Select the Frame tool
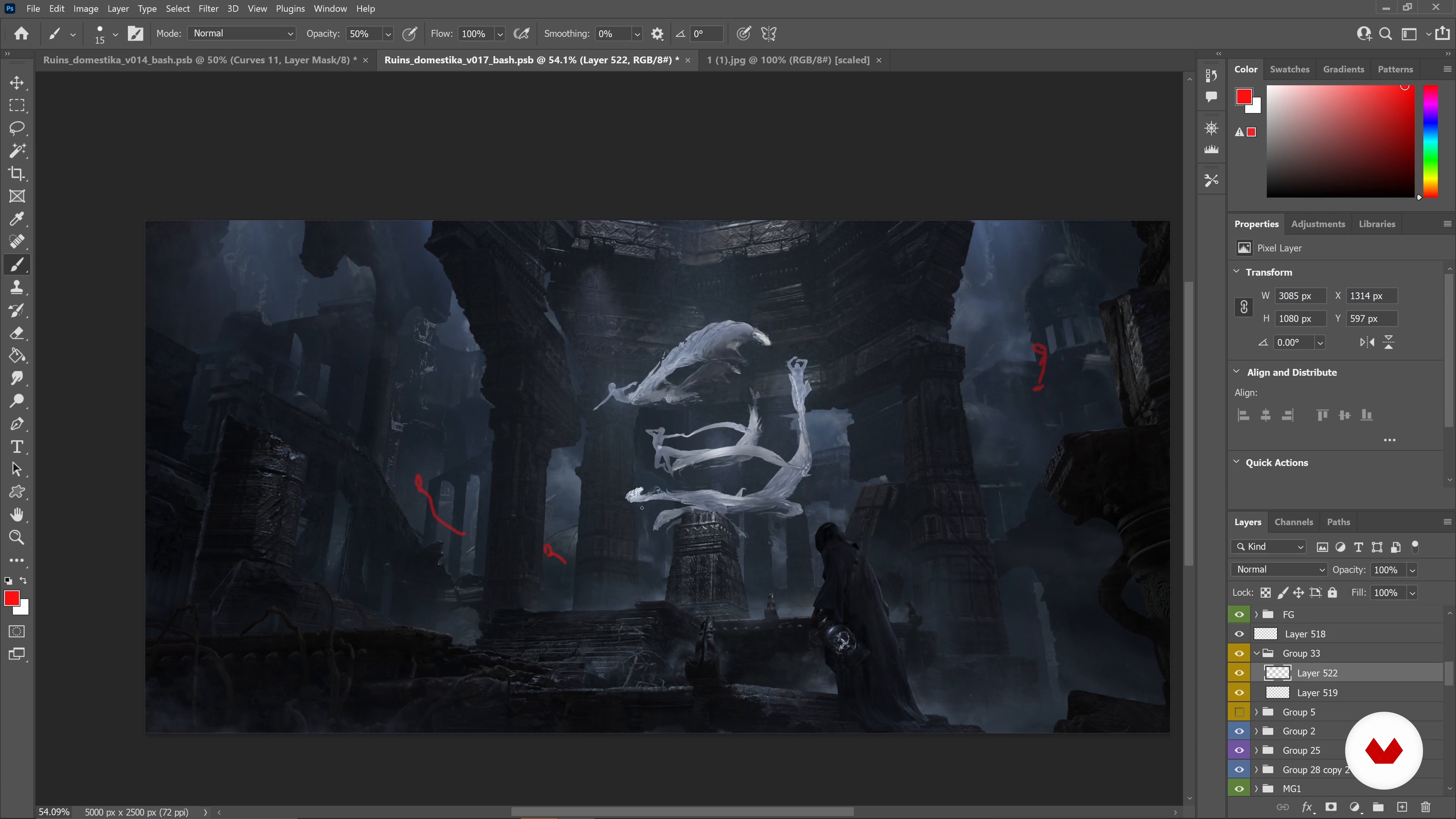Screen dimensions: 1456x819 pyautogui.click(x=17, y=196)
